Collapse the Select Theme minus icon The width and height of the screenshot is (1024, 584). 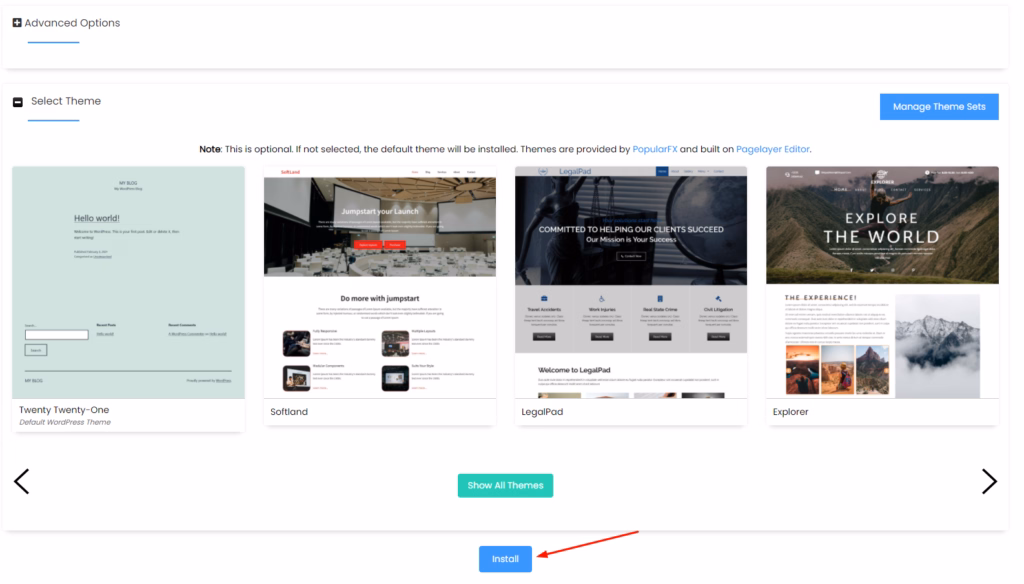click(x=18, y=102)
